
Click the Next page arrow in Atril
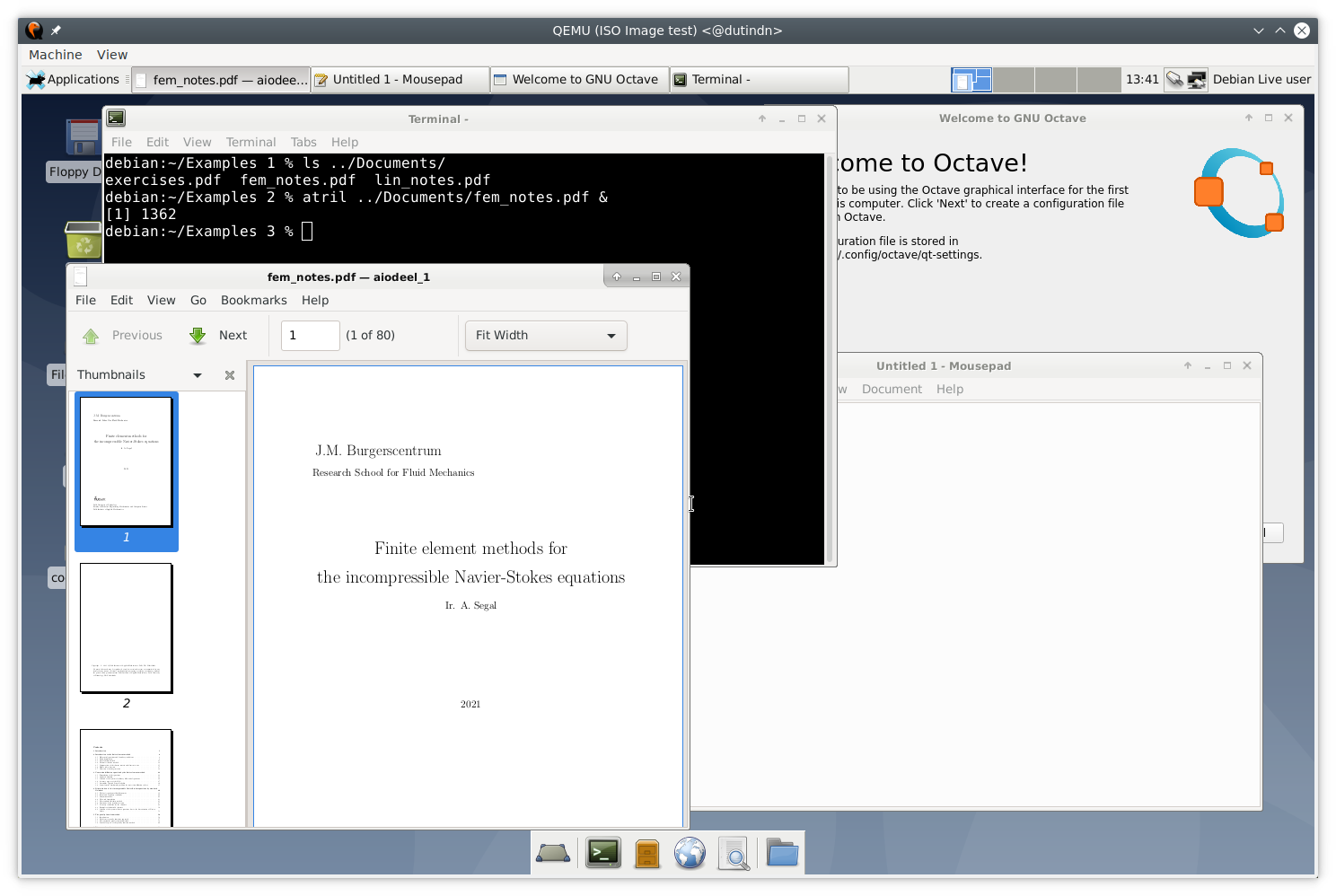click(x=198, y=336)
